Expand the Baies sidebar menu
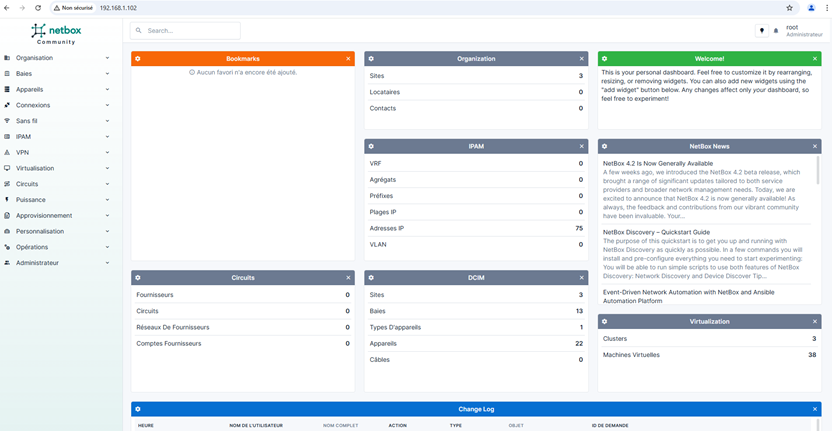The width and height of the screenshot is (832, 431). [x=56, y=74]
